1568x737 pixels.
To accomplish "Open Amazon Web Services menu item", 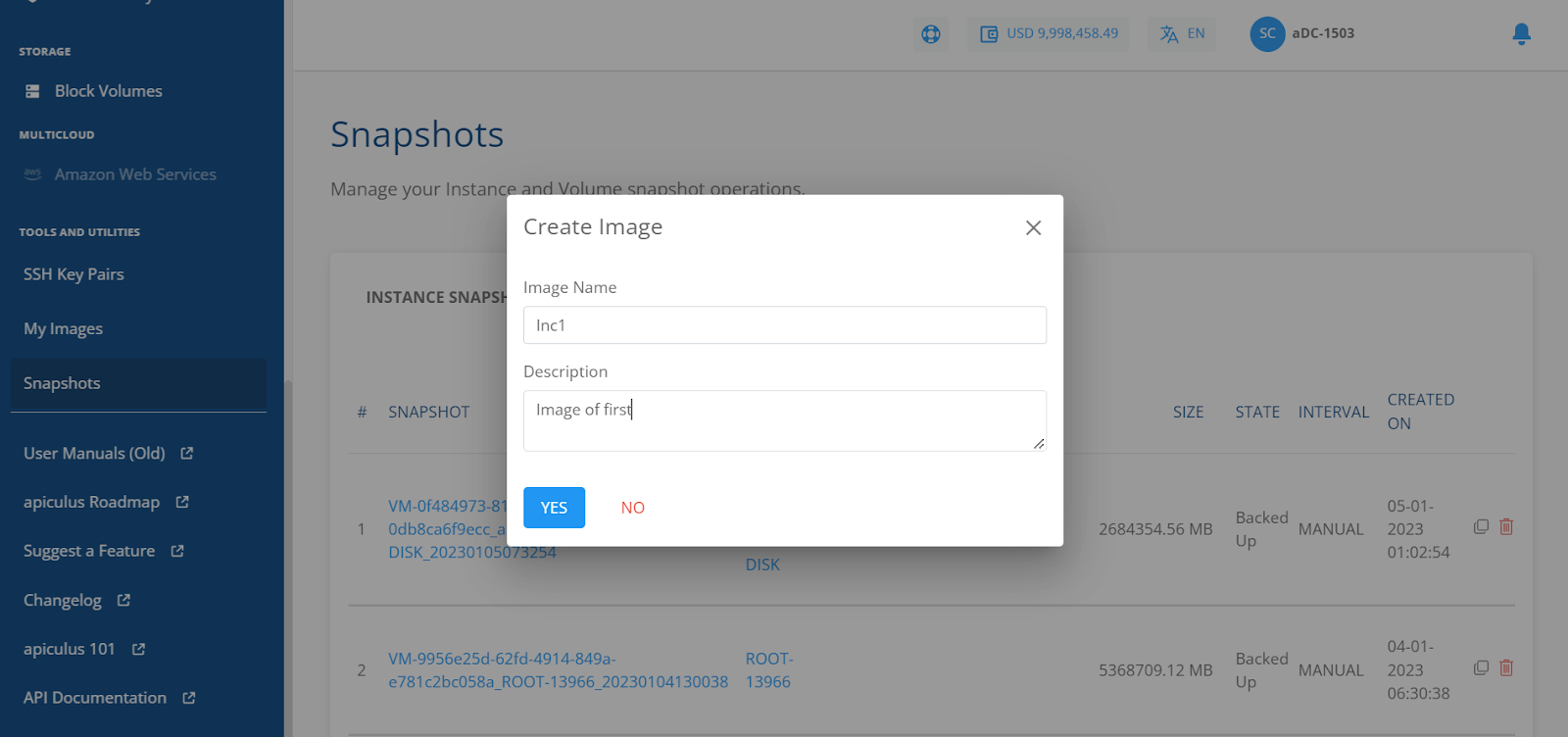I will [x=135, y=174].
